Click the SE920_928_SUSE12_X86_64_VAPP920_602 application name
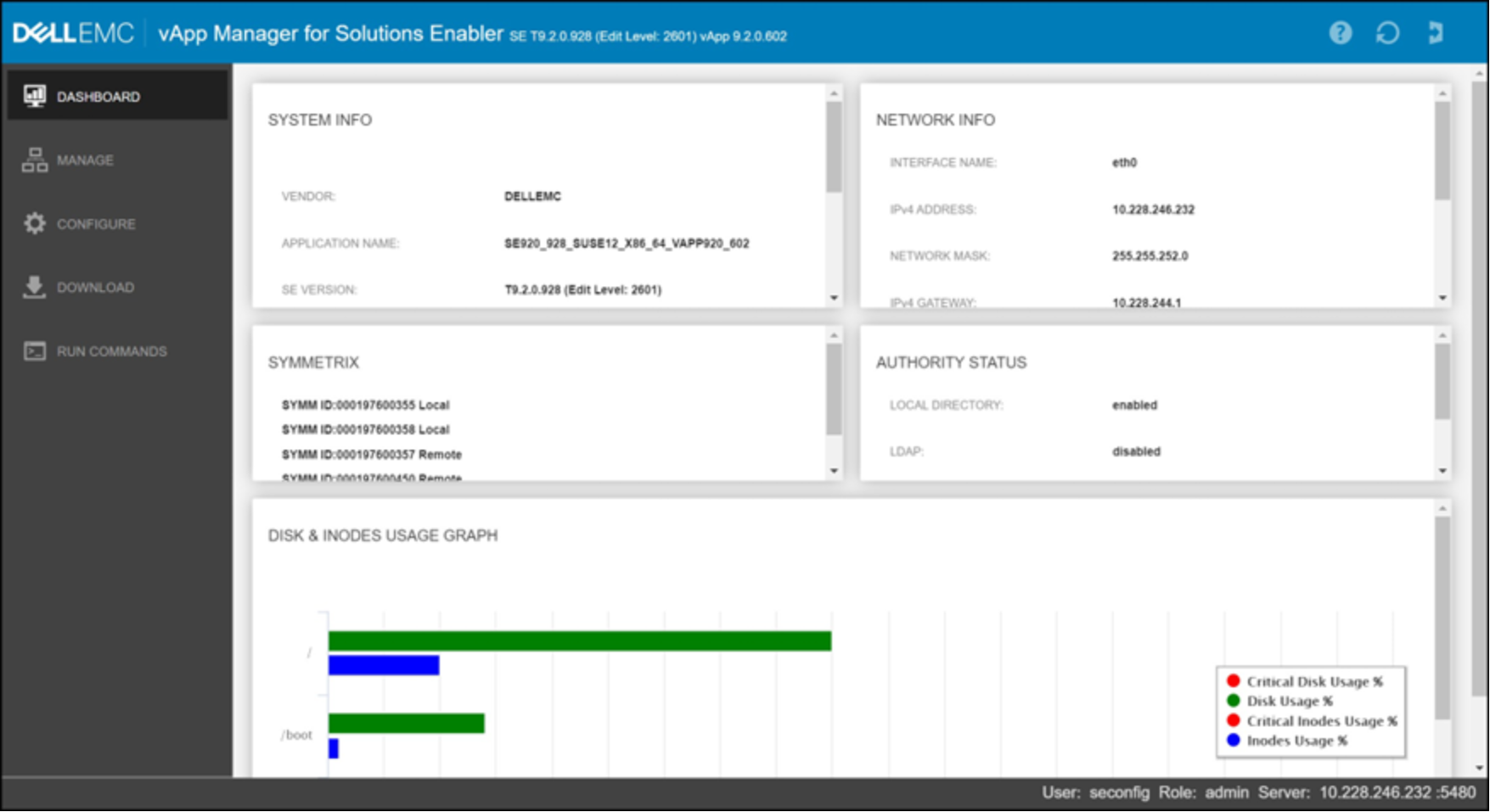Screen dimensions: 1490x812 click(627, 244)
